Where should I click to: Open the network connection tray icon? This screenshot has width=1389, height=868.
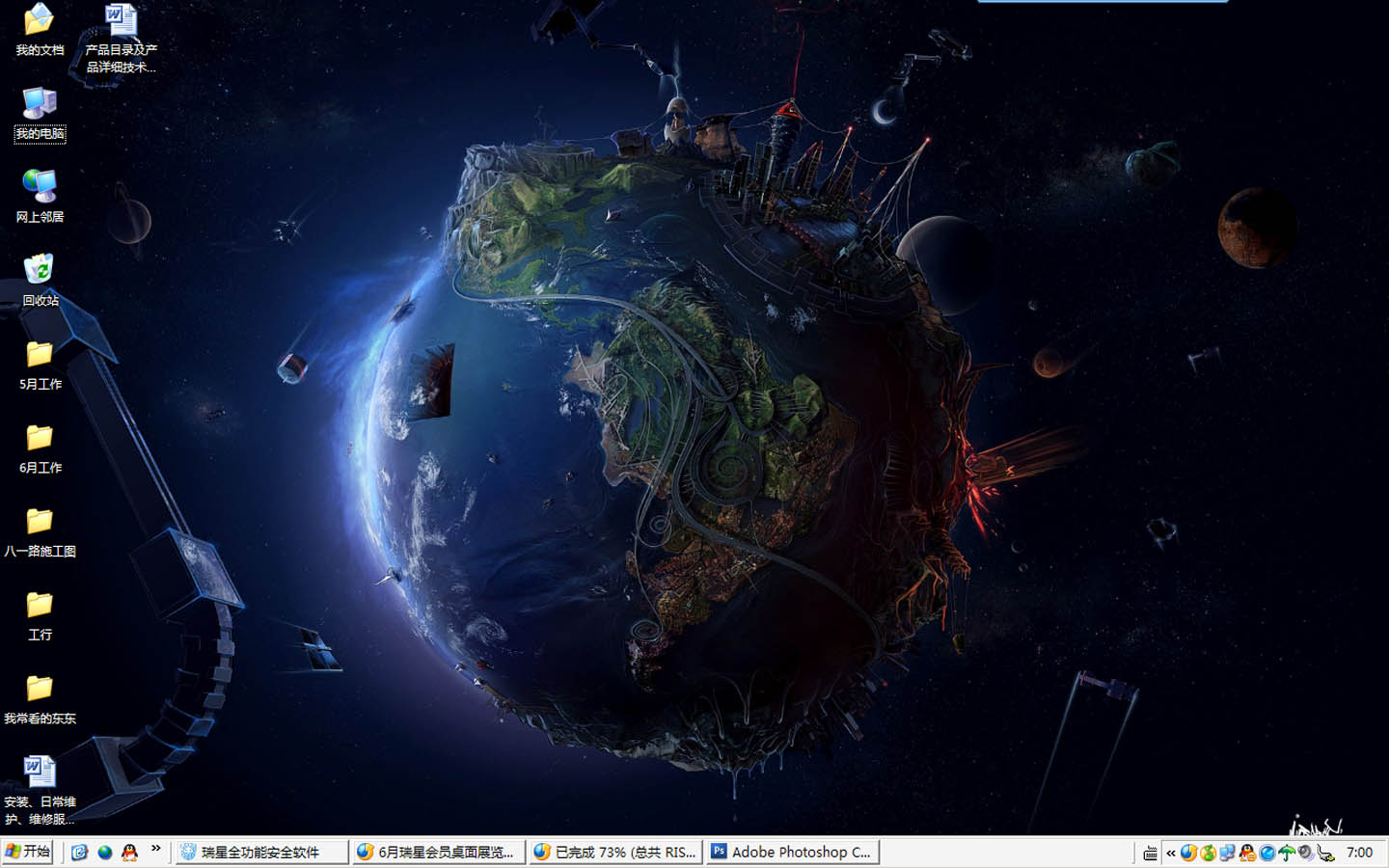[1227, 853]
